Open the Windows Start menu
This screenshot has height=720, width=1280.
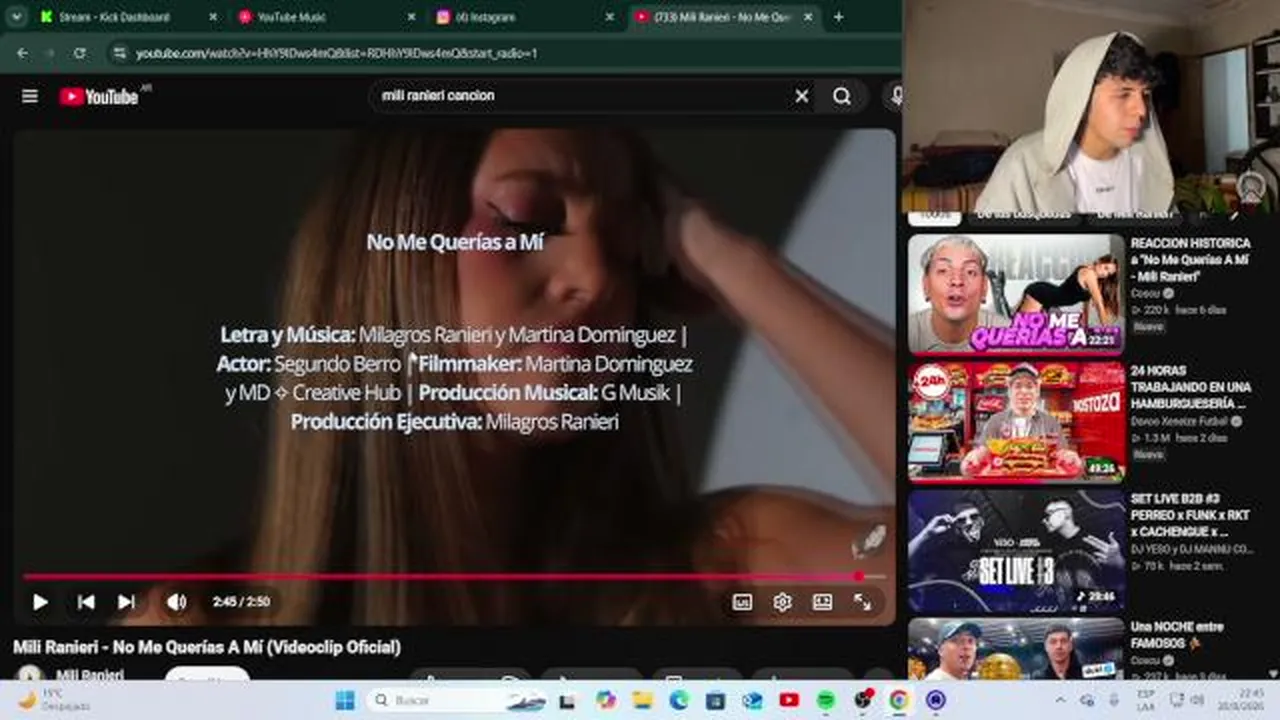click(345, 700)
